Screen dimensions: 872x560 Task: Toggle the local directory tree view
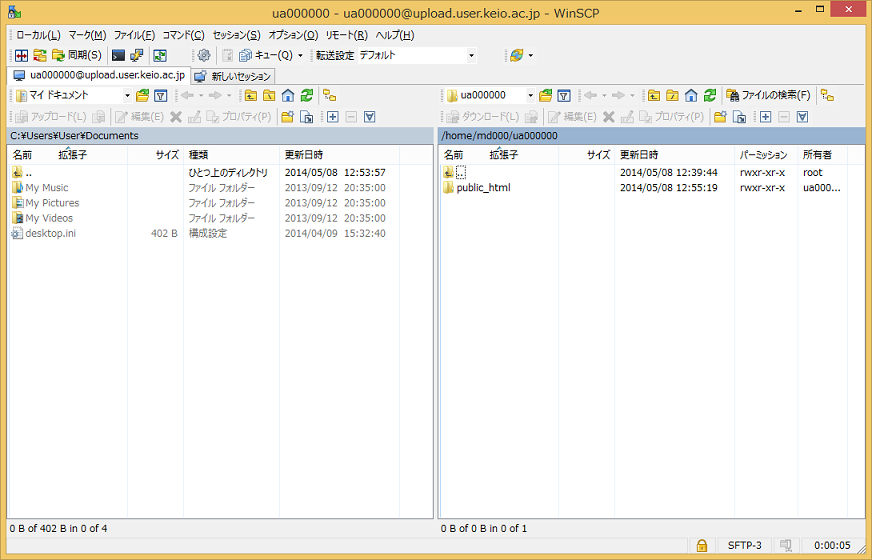(329, 96)
